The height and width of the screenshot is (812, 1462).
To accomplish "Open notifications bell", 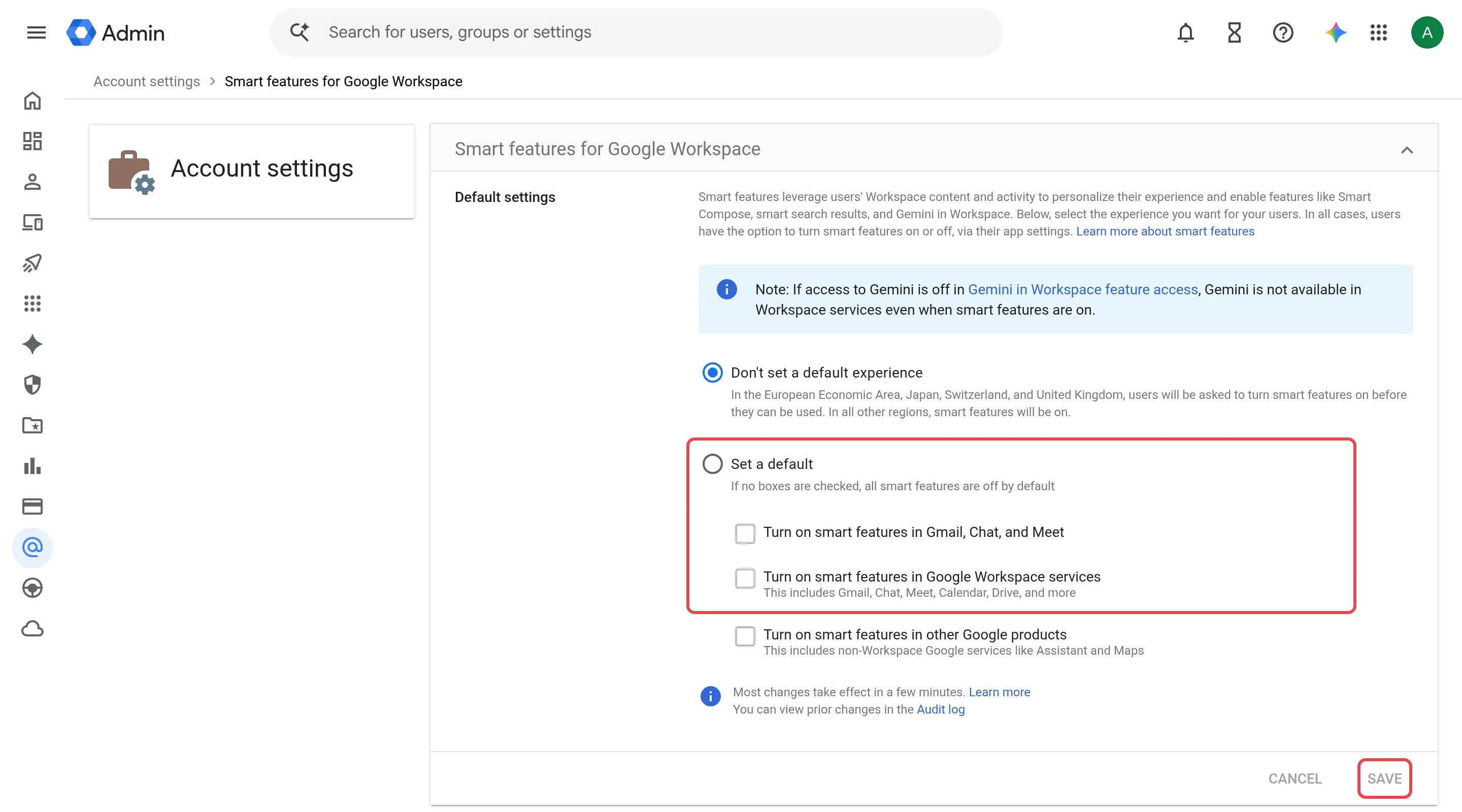I will (1186, 32).
